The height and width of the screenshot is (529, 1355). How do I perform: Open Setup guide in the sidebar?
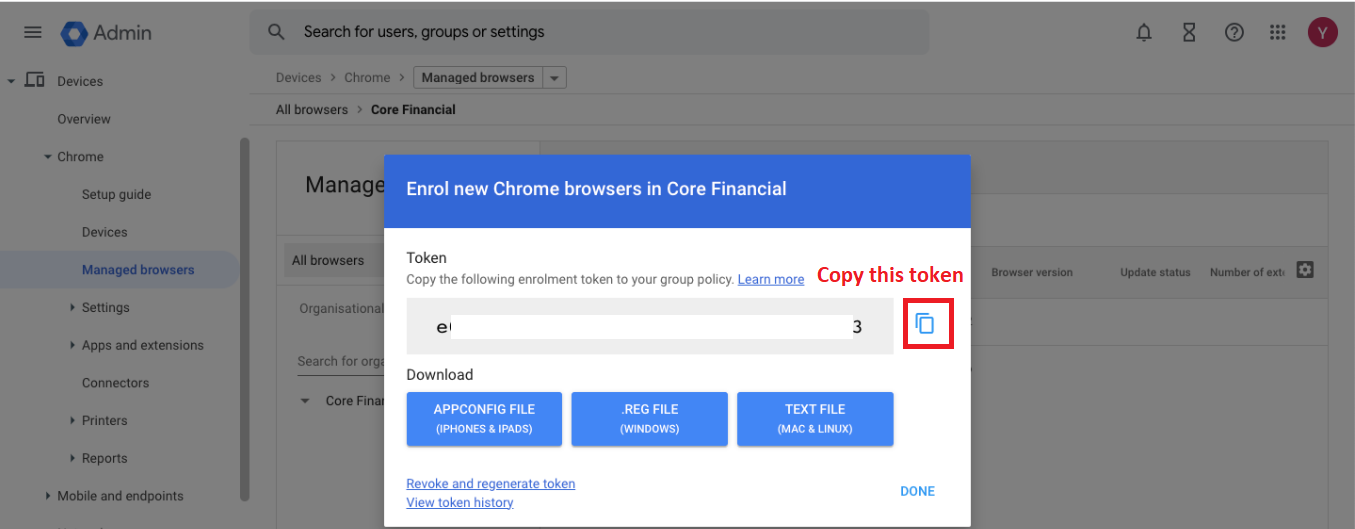point(116,194)
